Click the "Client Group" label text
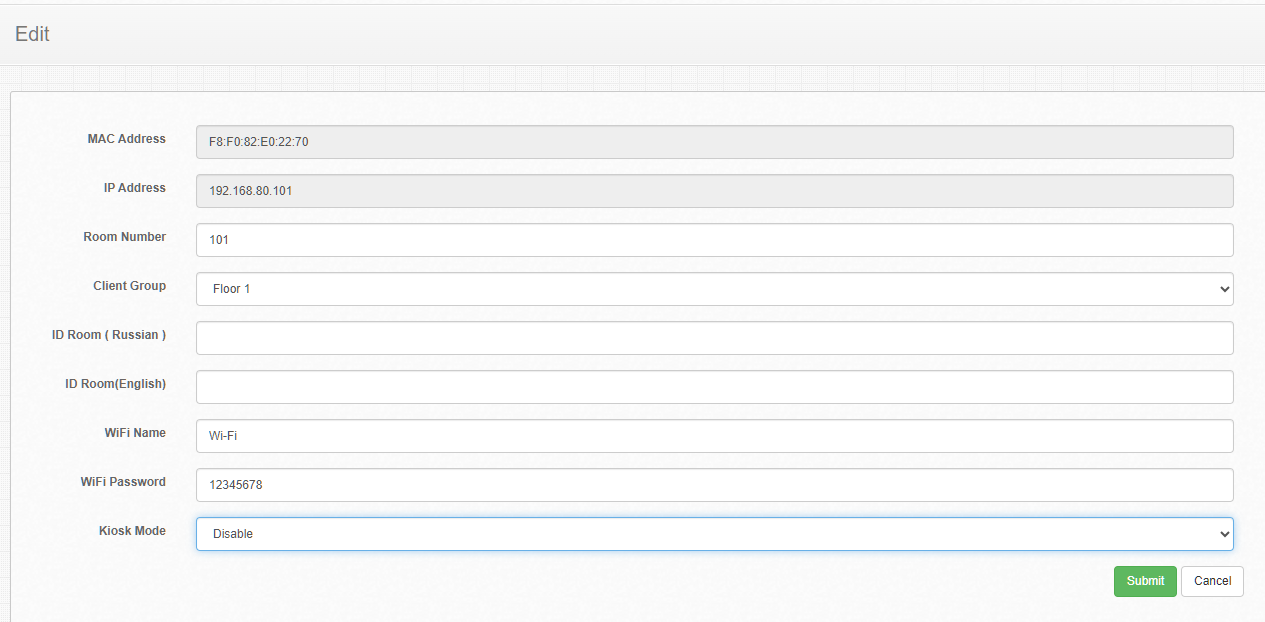1265x622 pixels. click(x=129, y=286)
